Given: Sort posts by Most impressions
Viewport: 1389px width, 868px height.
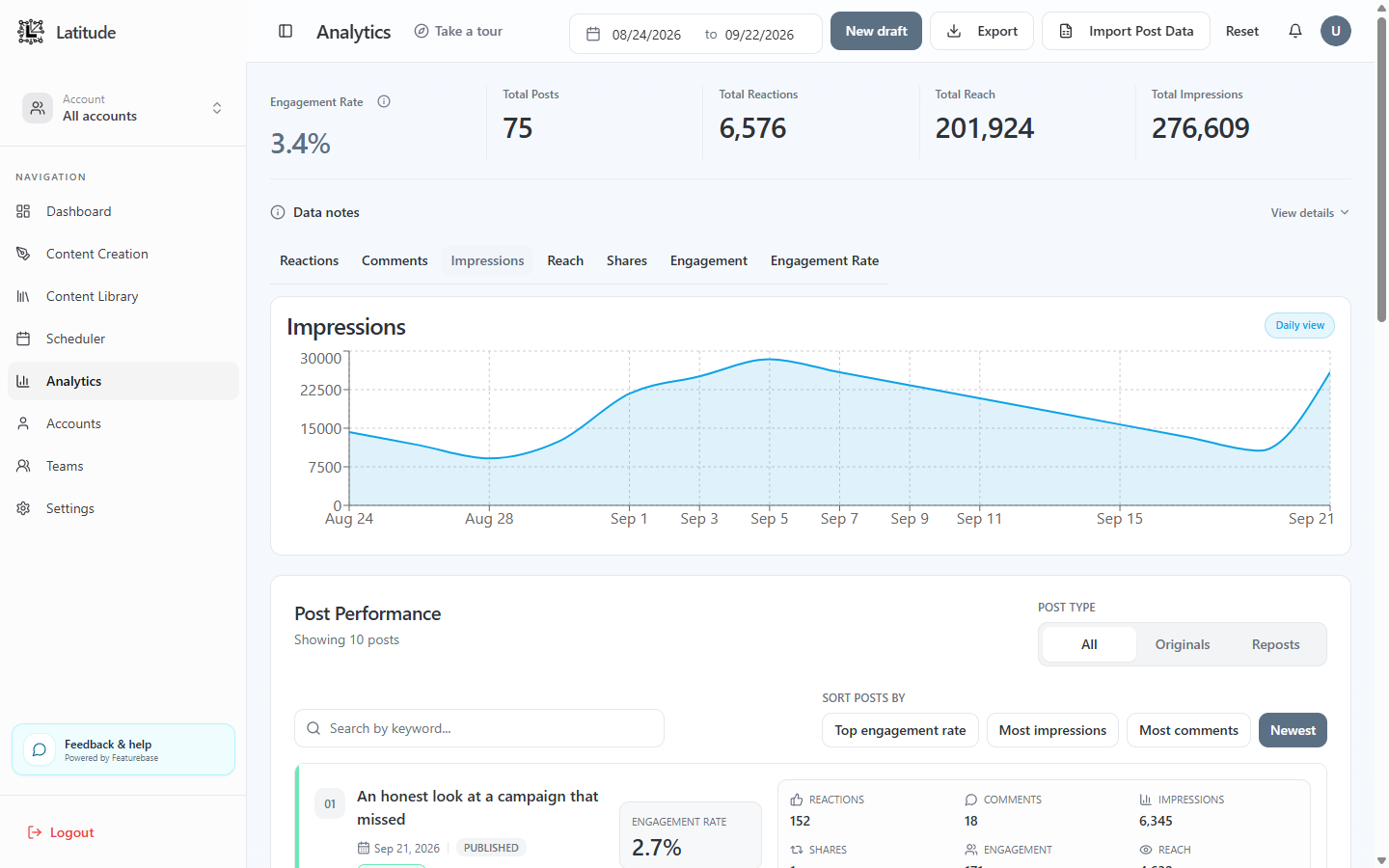Looking at the screenshot, I should tap(1052, 730).
